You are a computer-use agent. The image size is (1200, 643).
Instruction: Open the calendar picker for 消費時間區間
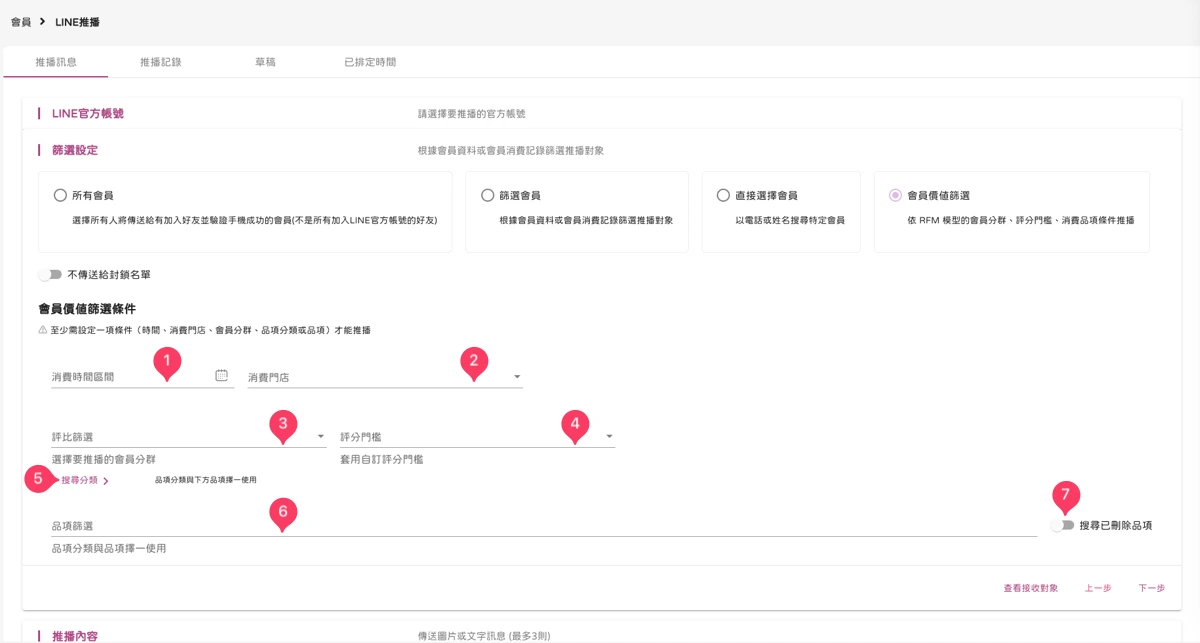(222, 376)
